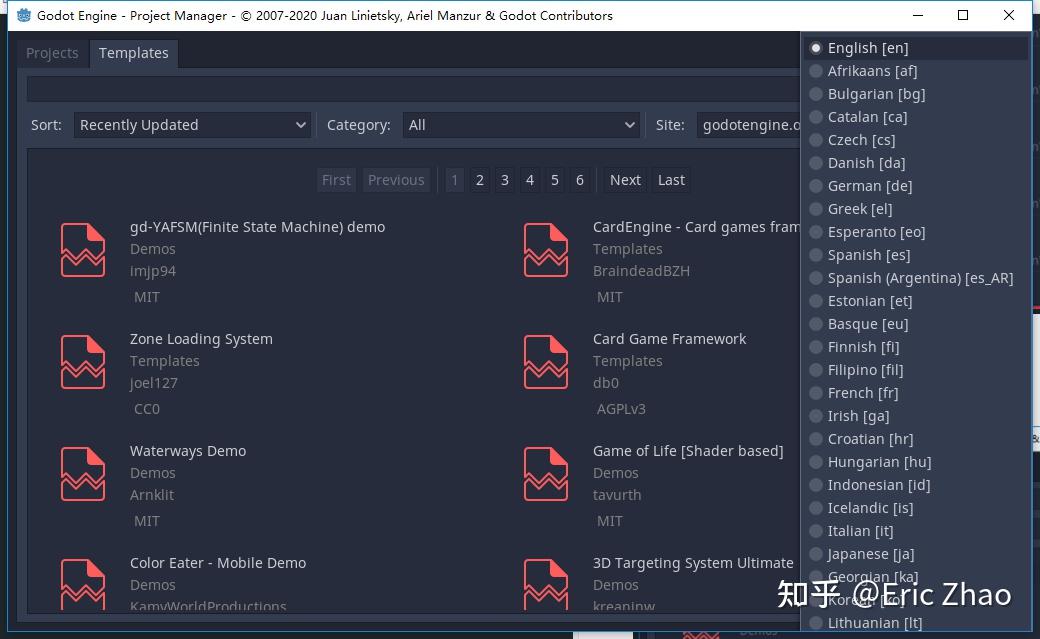Open the Waterways Demo asset icon
1040x639 pixels.
83,474
